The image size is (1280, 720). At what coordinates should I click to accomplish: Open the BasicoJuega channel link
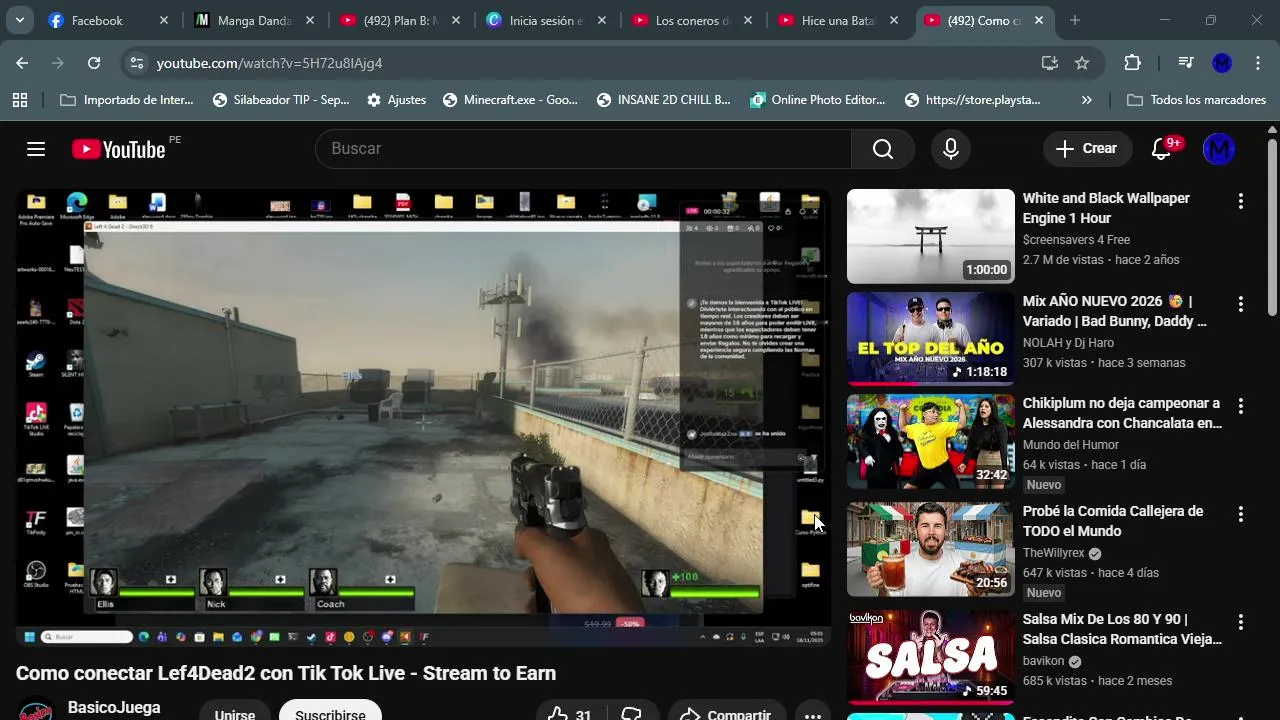click(x=114, y=708)
